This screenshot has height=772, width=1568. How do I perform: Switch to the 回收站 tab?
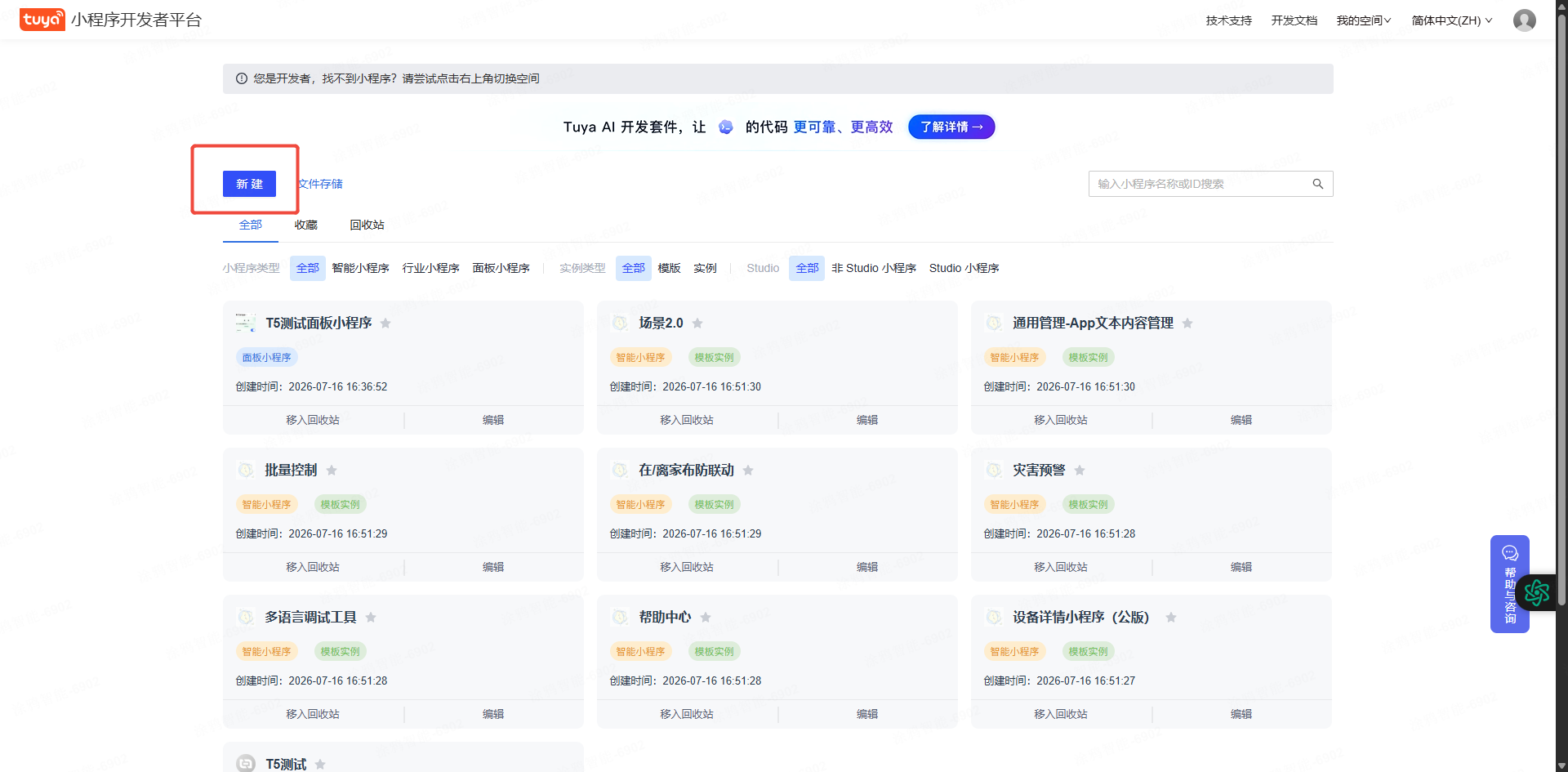tap(367, 225)
